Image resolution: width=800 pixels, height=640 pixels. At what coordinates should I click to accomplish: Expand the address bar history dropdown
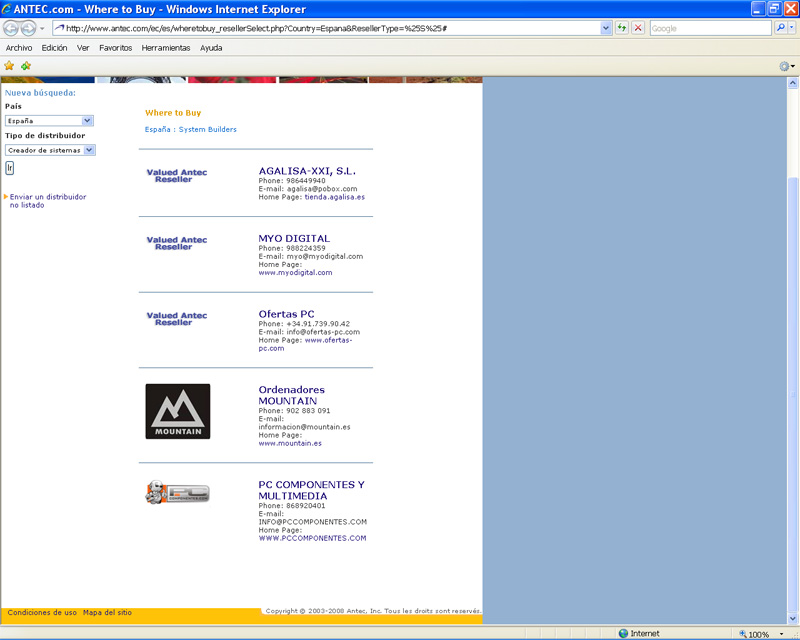(606, 29)
